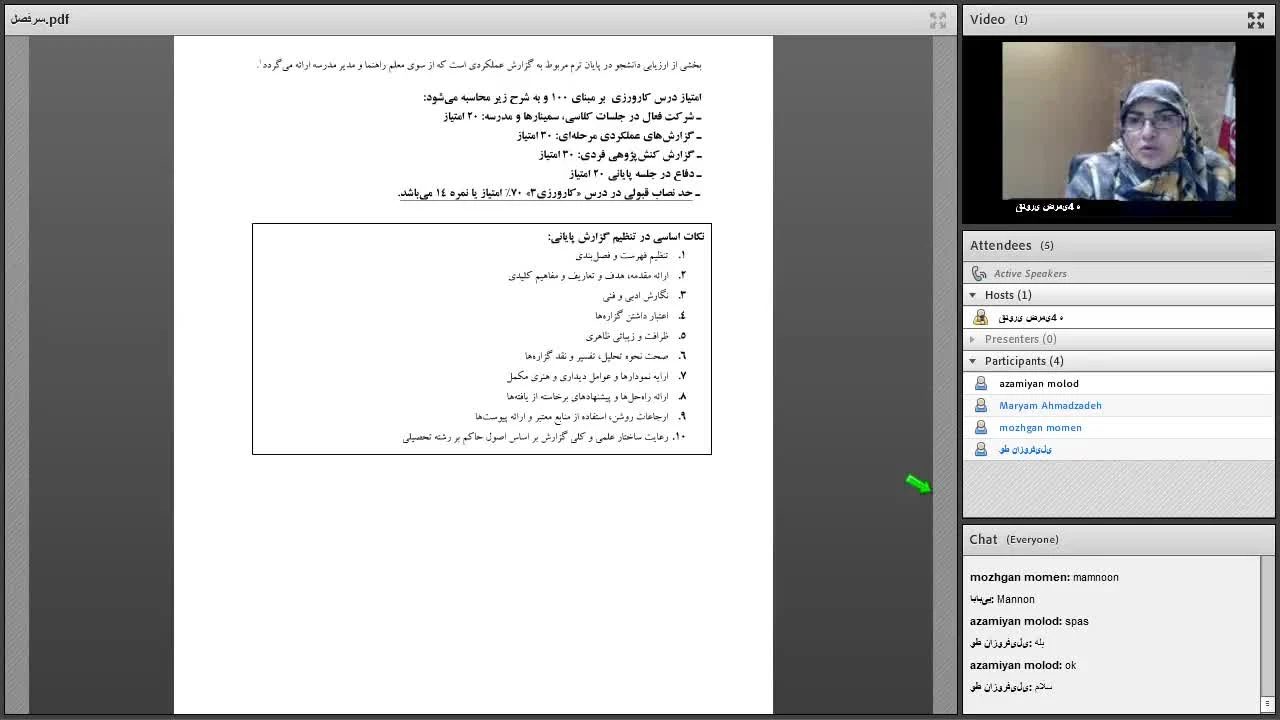Click the user icon beside Maryam Ahmadzadeh
Screen dimensions: 1280x720
pos(980,405)
